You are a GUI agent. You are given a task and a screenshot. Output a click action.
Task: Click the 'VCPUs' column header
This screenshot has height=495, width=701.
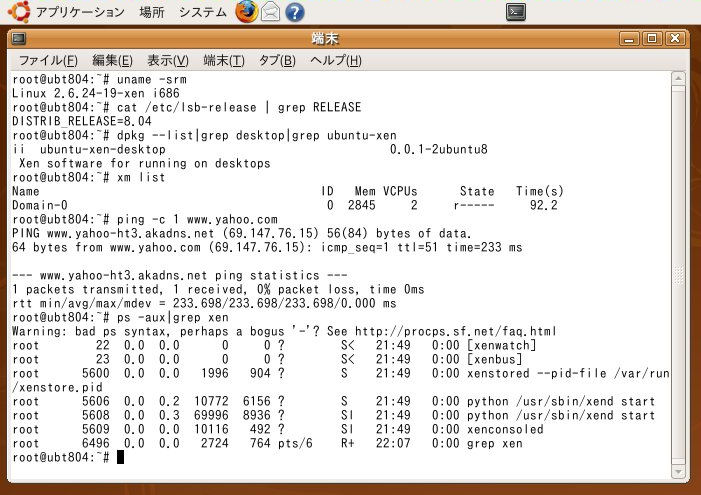pyautogui.click(x=400, y=191)
